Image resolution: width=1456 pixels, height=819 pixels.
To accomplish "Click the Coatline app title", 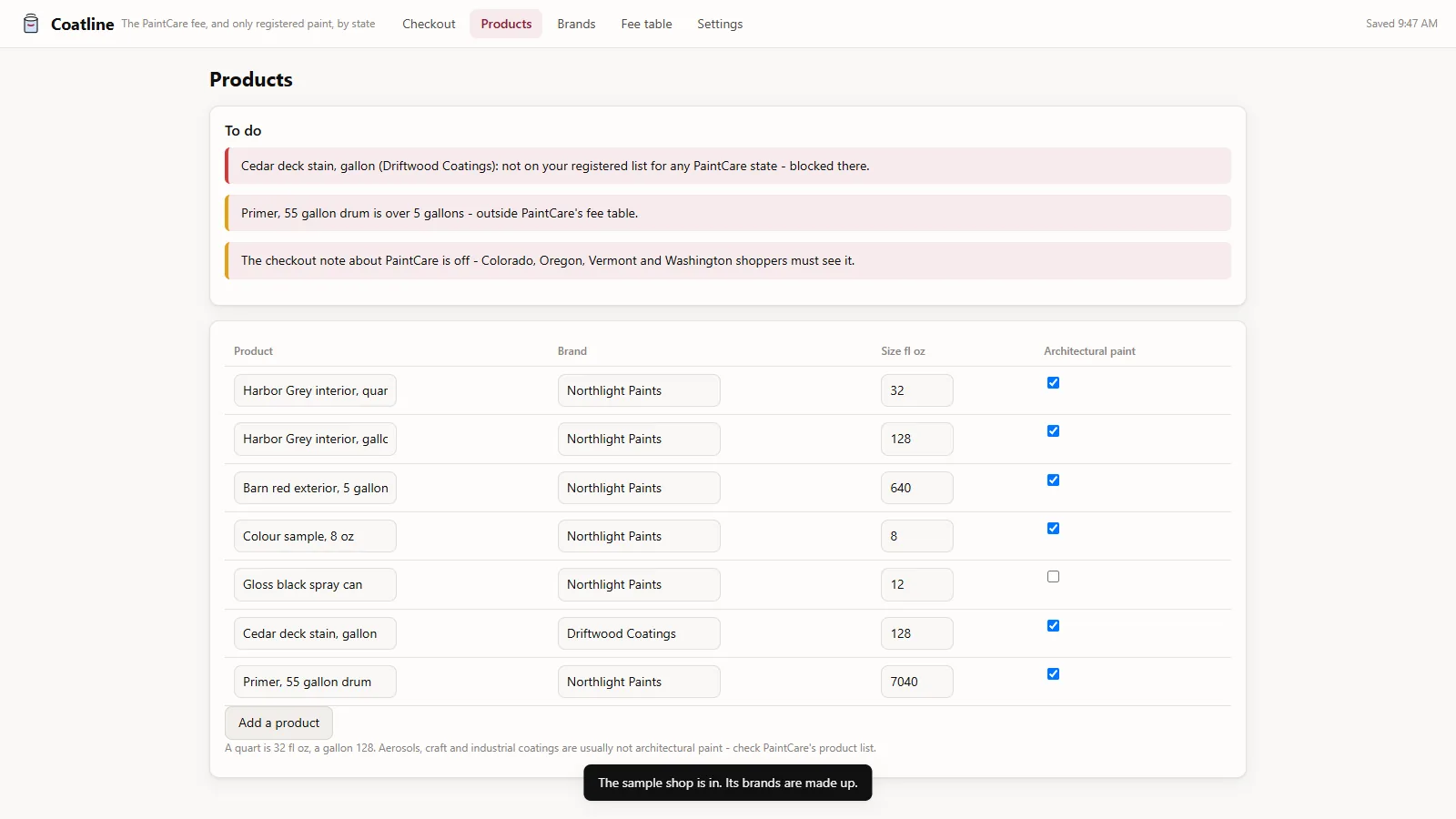I will click(x=82, y=24).
